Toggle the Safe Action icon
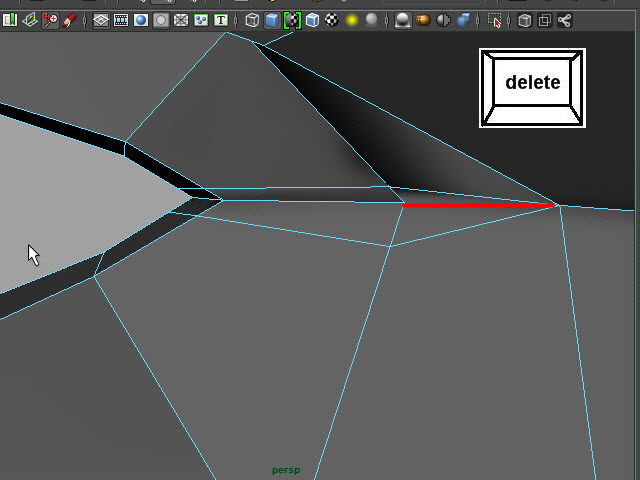The image size is (640, 480). coord(201,20)
